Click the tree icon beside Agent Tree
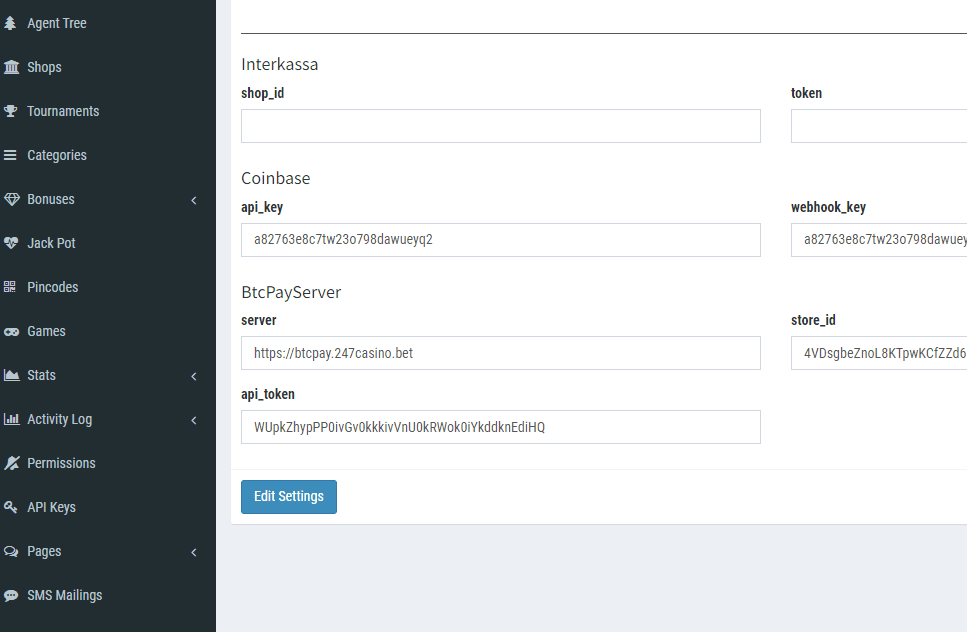The image size is (967, 632). pos(11,23)
